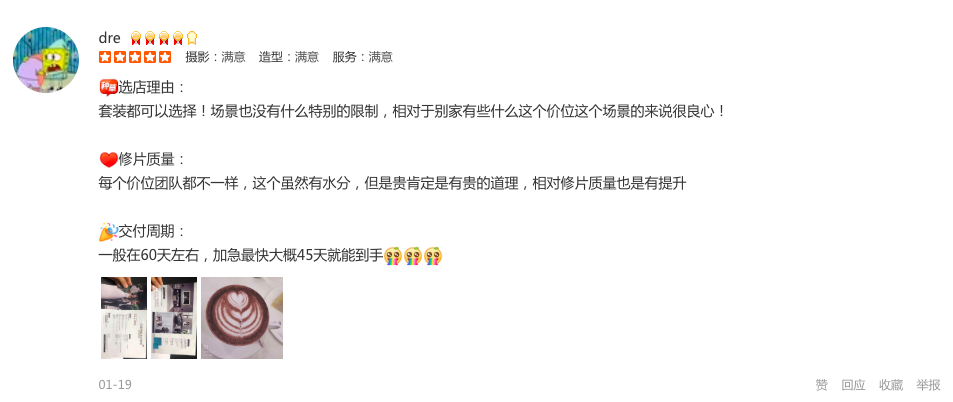The image size is (953, 402).
Task: Reply using the 回应 link
Action: click(x=853, y=385)
